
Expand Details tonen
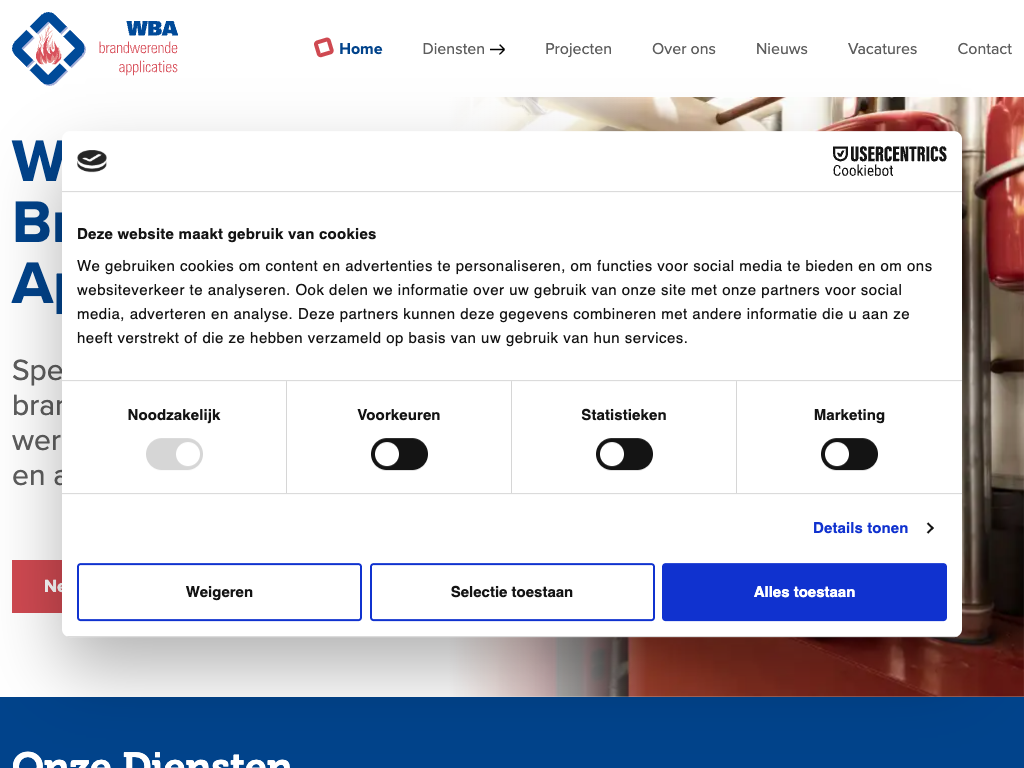pos(860,528)
